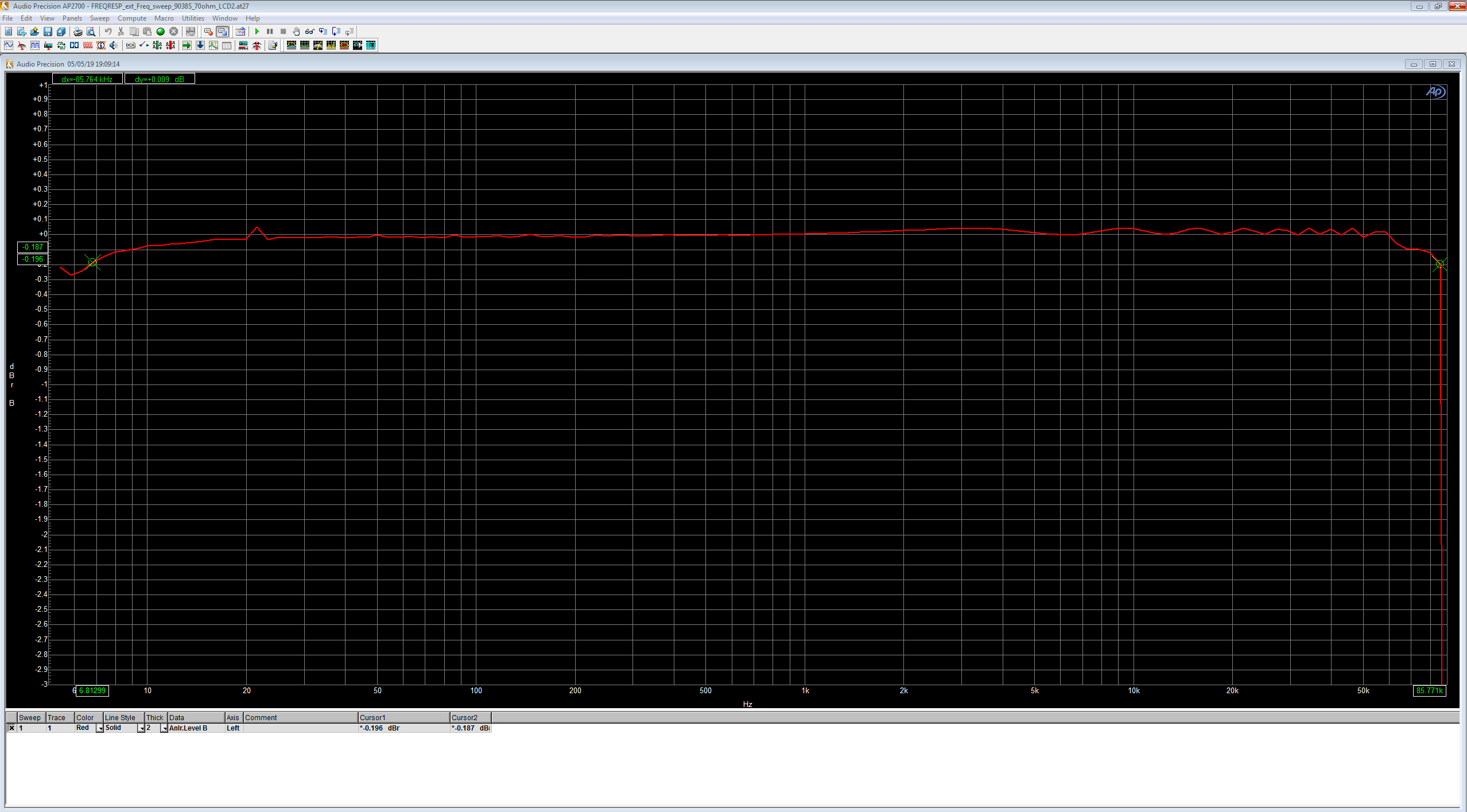Click the New Test icon

(8, 32)
